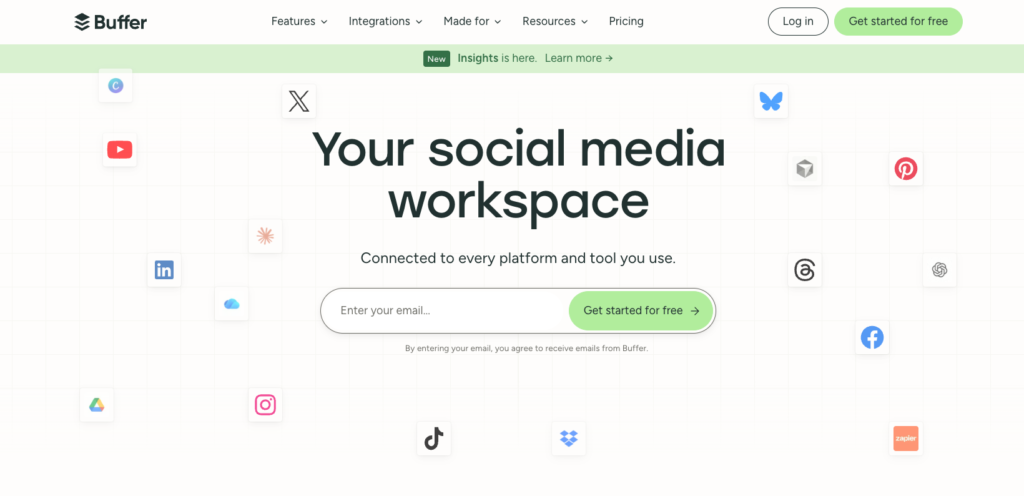This screenshot has width=1024, height=496.
Task: Click Get started for free beside email field
Action: [641, 311]
